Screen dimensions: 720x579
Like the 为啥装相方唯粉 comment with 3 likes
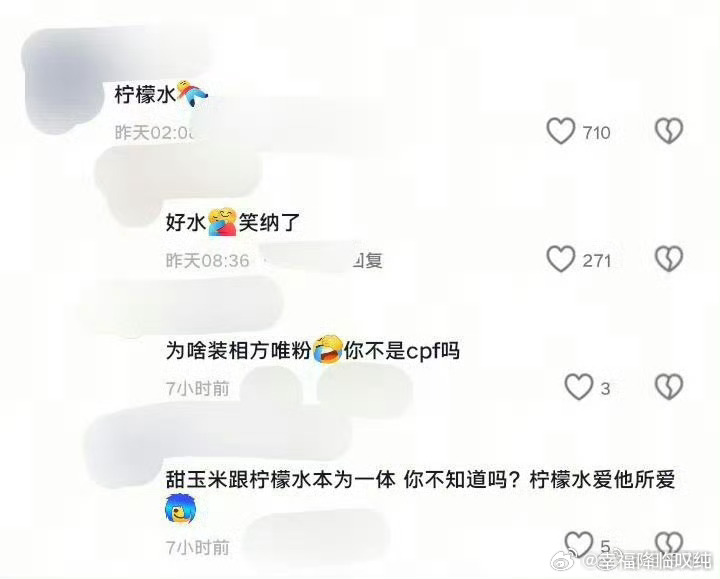coord(579,387)
